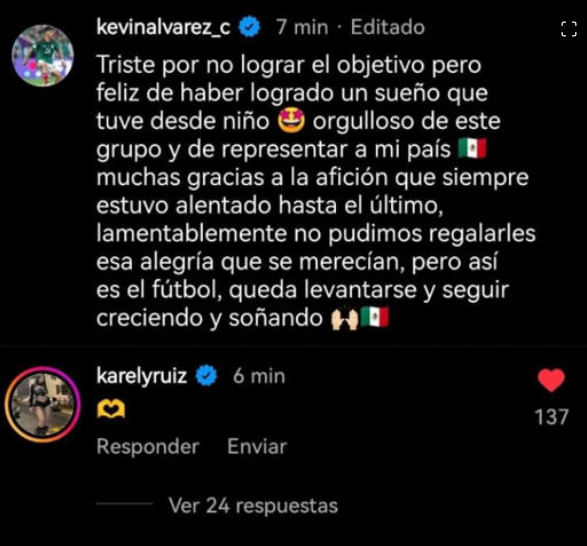The image size is (587, 546).
Task: Click Mexico flag at end of caption
Action: pos(375,317)
